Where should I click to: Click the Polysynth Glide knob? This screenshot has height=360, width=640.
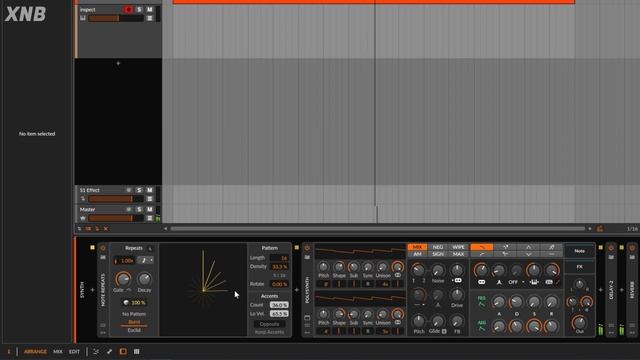point(437,321)
